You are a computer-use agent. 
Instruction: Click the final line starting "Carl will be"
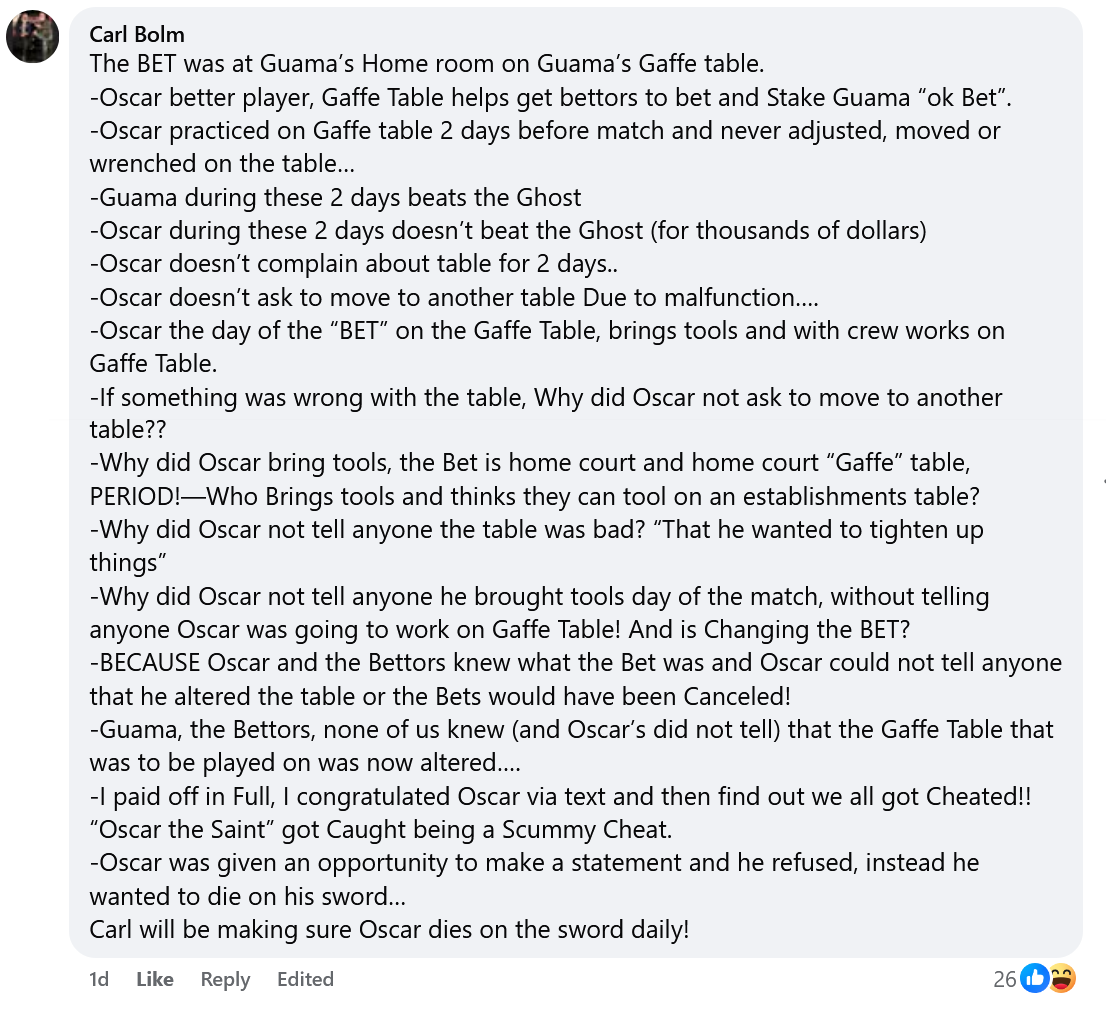tap(389, 929)
